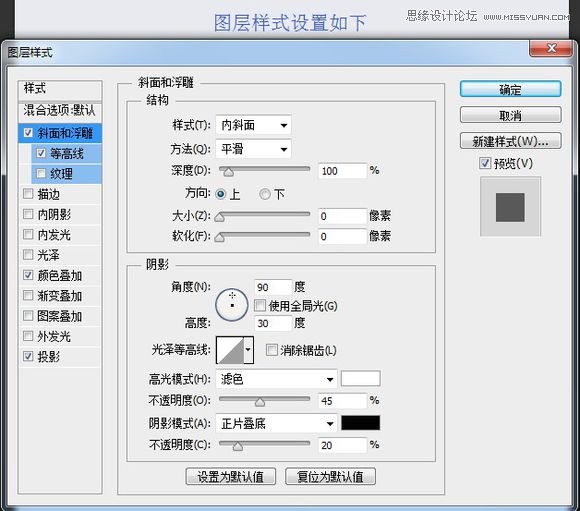Select 混合选项:默认 in the list
580x511 pixels.
(x=60, y=110)
